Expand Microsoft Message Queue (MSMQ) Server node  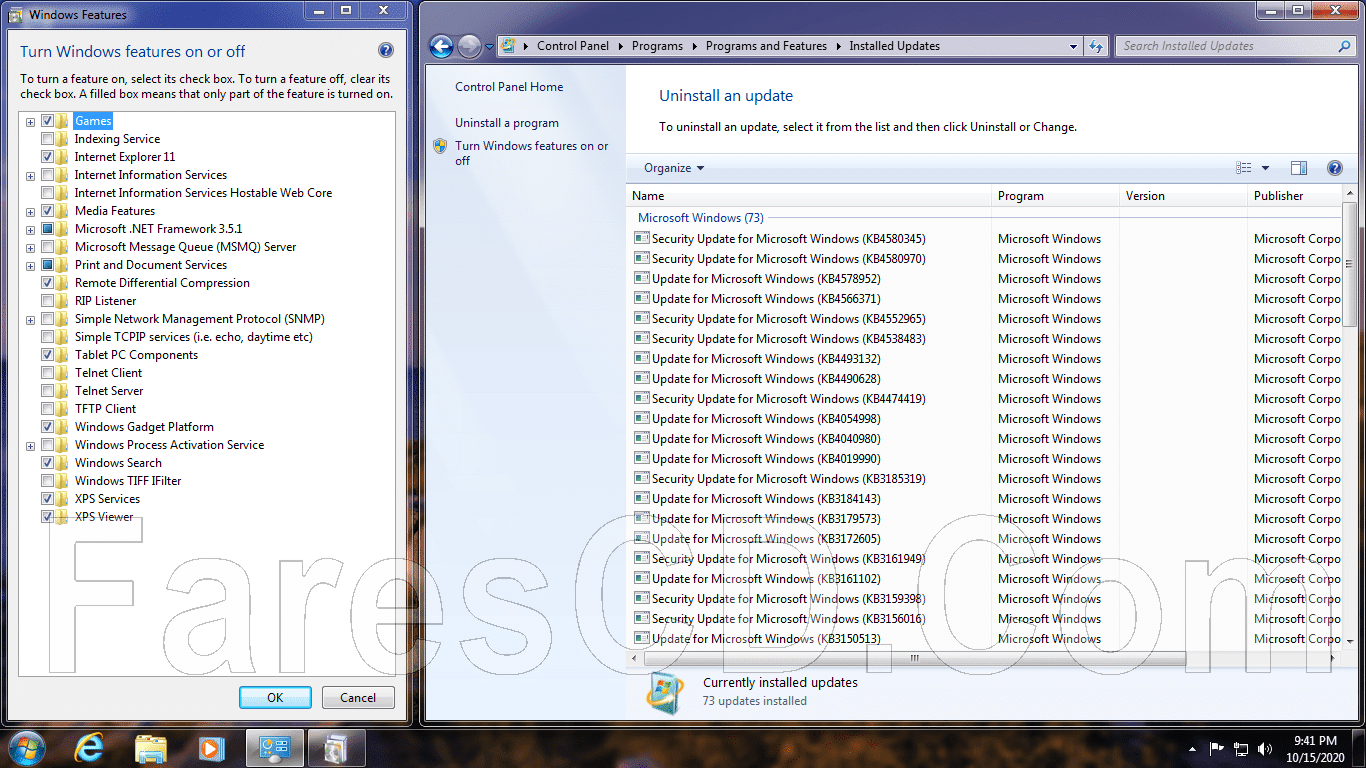31,247
